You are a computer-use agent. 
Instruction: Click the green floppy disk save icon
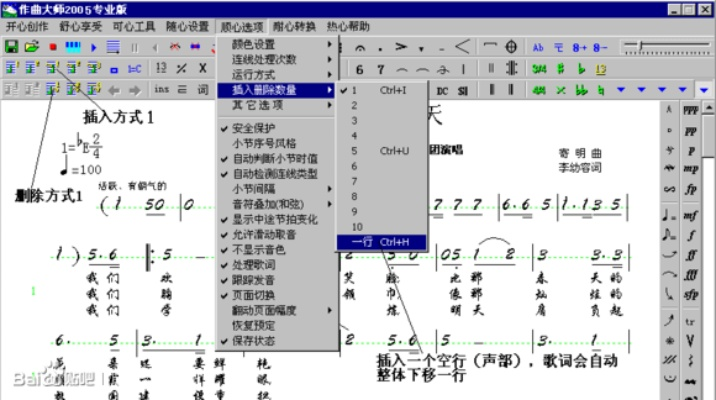coord(11,47)
